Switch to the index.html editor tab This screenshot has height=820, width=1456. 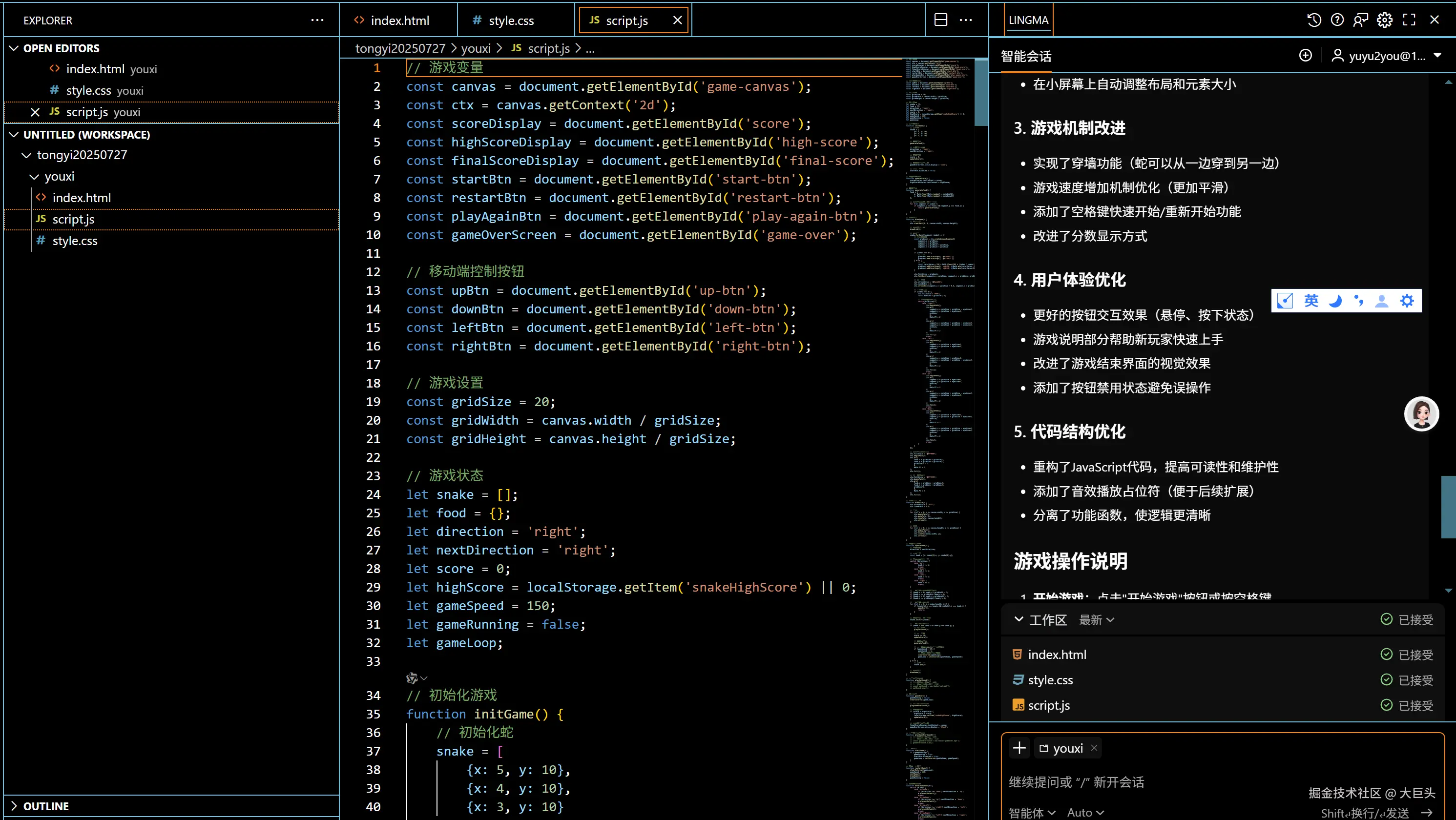click(398, 20)
